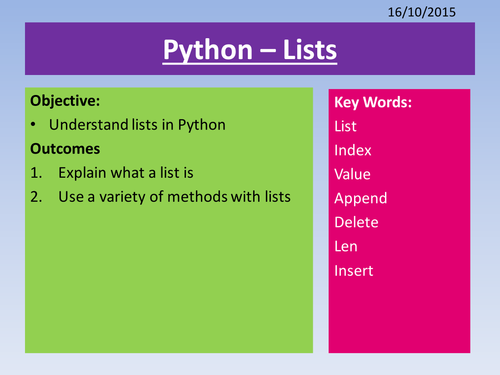Click the number 2. list marker
This screenshot has width=500, height=375.
click(36, 197)
